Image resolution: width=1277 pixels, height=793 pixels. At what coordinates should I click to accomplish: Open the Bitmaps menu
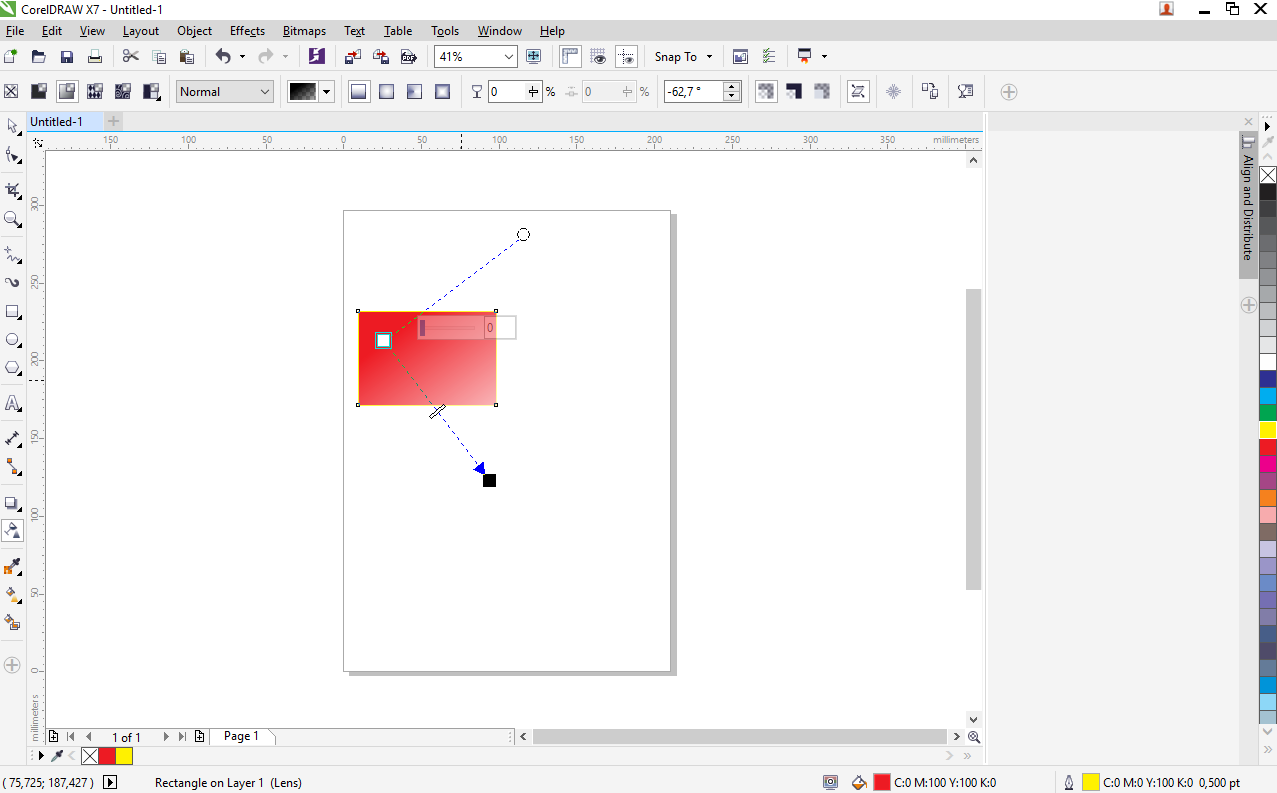(x=304, y=31)
